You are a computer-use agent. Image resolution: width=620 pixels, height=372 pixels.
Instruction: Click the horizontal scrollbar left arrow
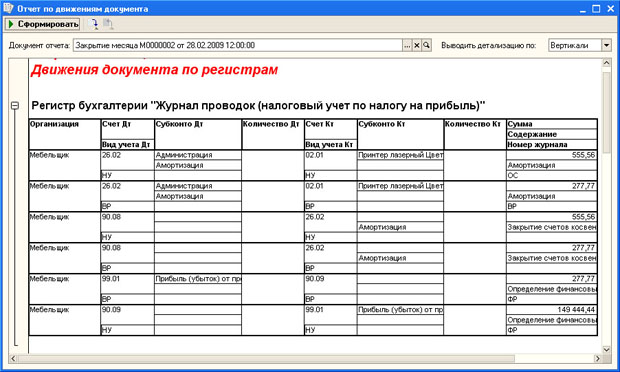(x=13, y=359)
